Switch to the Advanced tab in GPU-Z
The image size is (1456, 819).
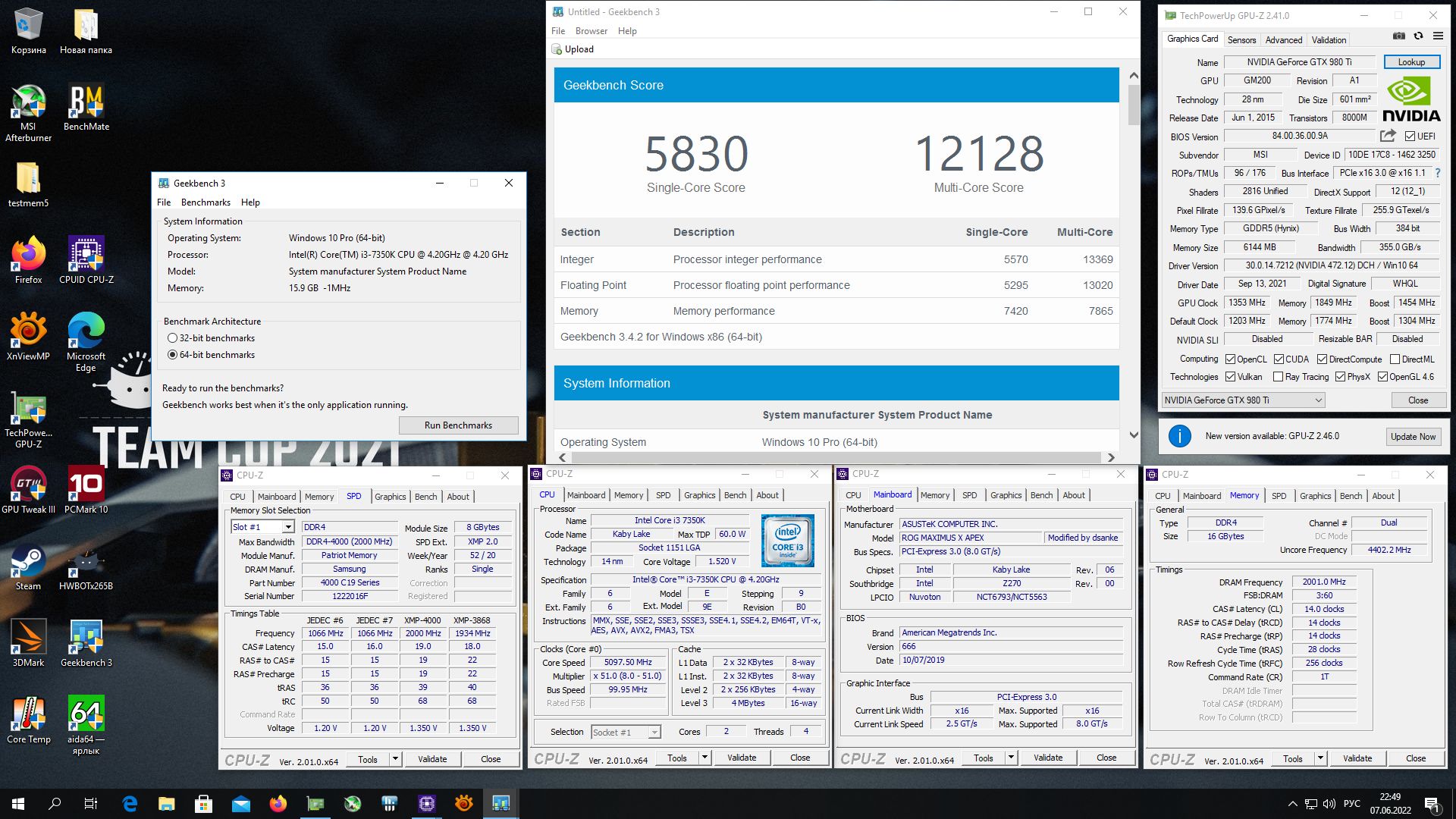click(x=1284, y=40)
